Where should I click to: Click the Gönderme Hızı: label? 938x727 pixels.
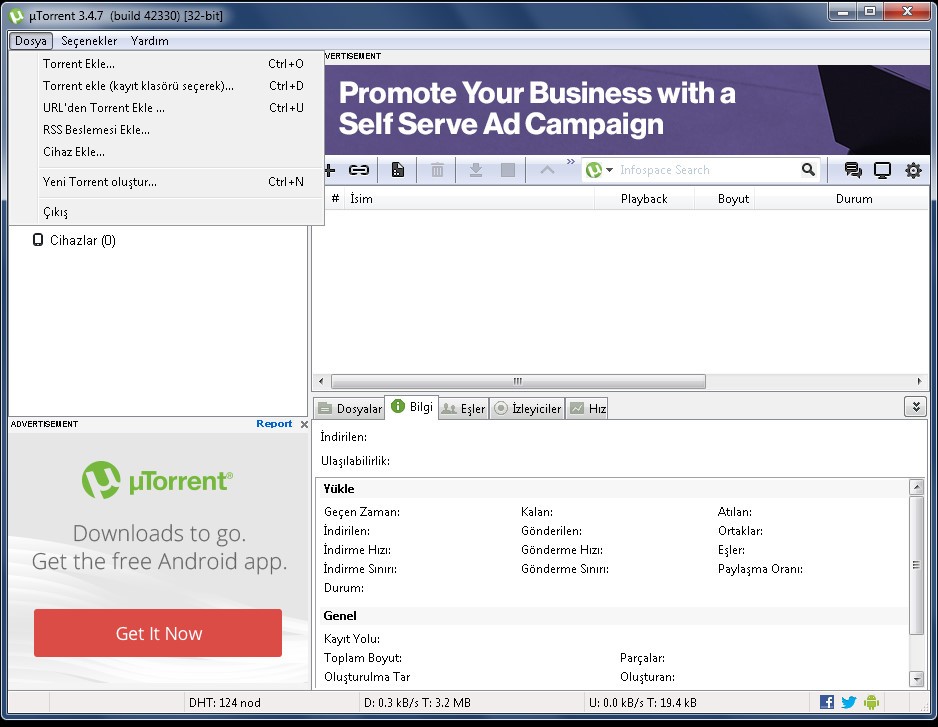562,550
